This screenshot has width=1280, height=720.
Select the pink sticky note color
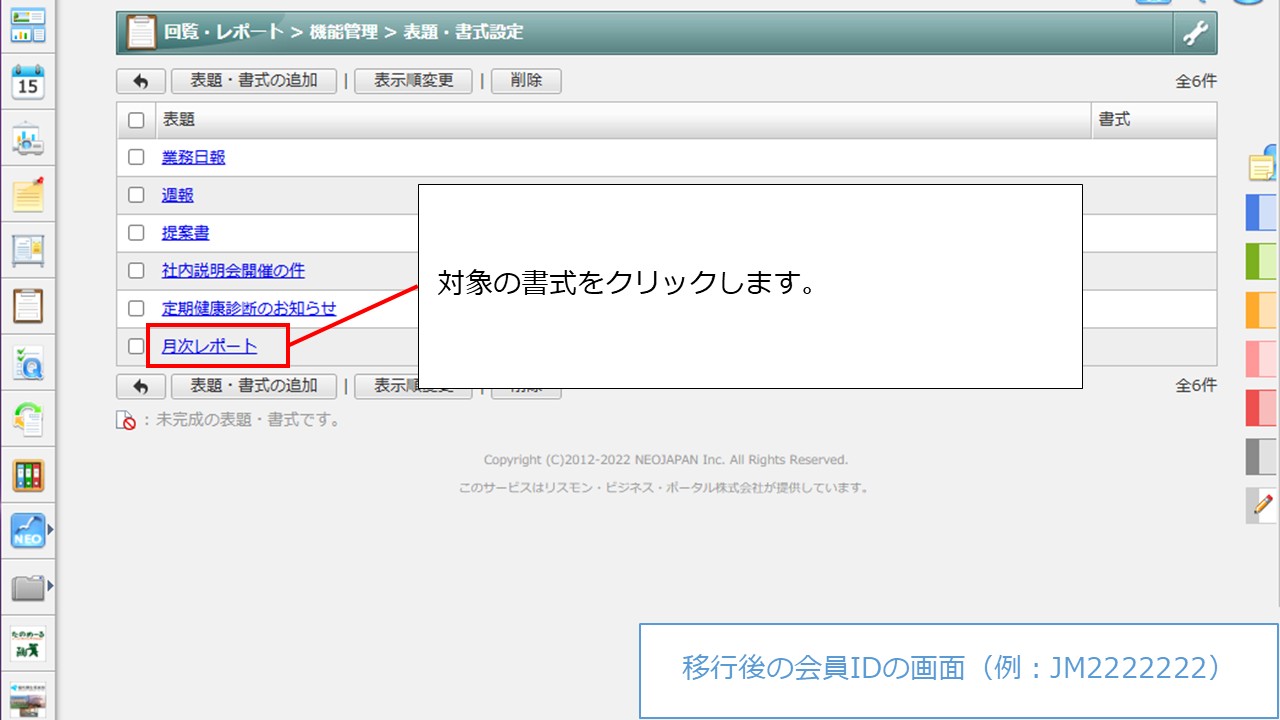tap(1262, 359)
